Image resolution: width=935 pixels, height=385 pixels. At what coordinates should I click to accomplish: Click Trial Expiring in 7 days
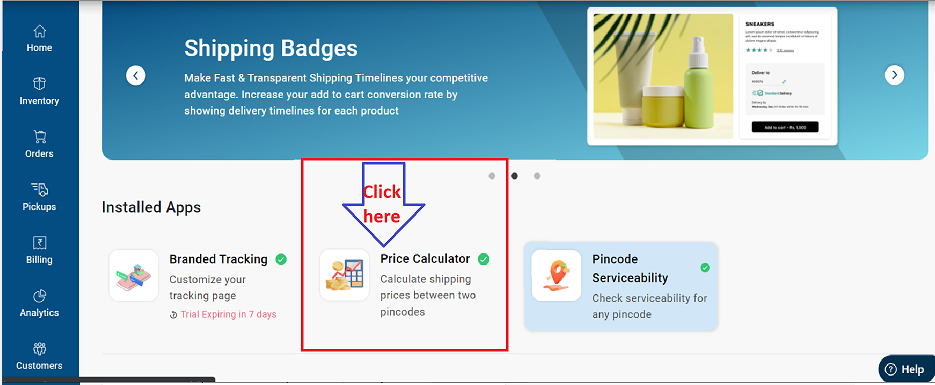point(228,314)
